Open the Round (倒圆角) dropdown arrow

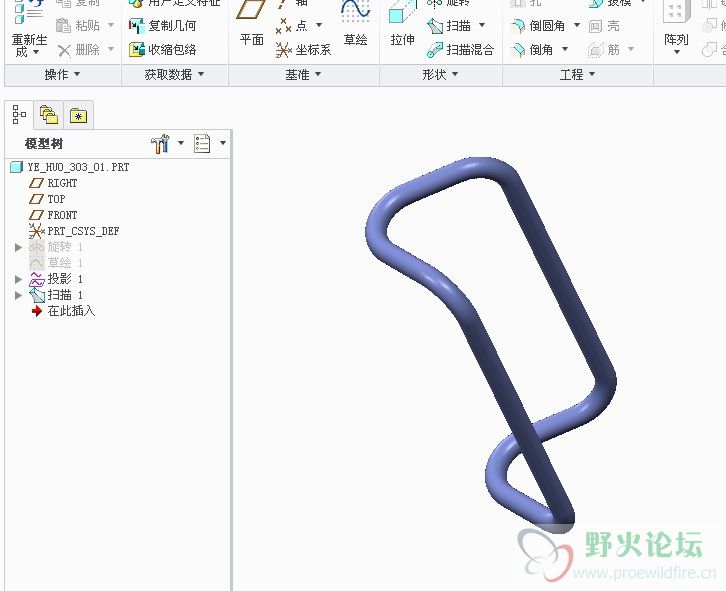point(577,25)
